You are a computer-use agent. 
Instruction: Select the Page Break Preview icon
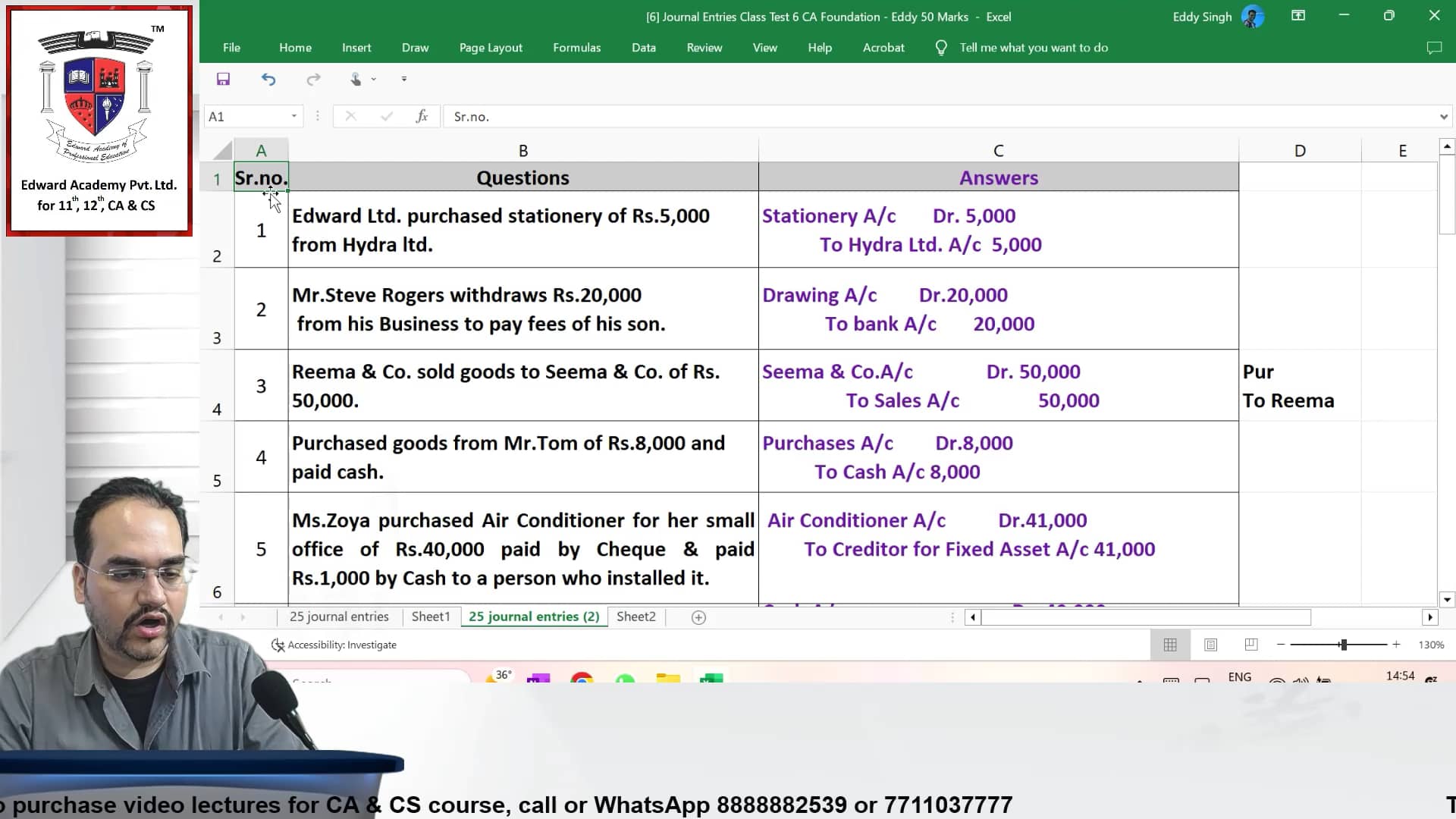pyautogui.click(x=1250, y=645)
